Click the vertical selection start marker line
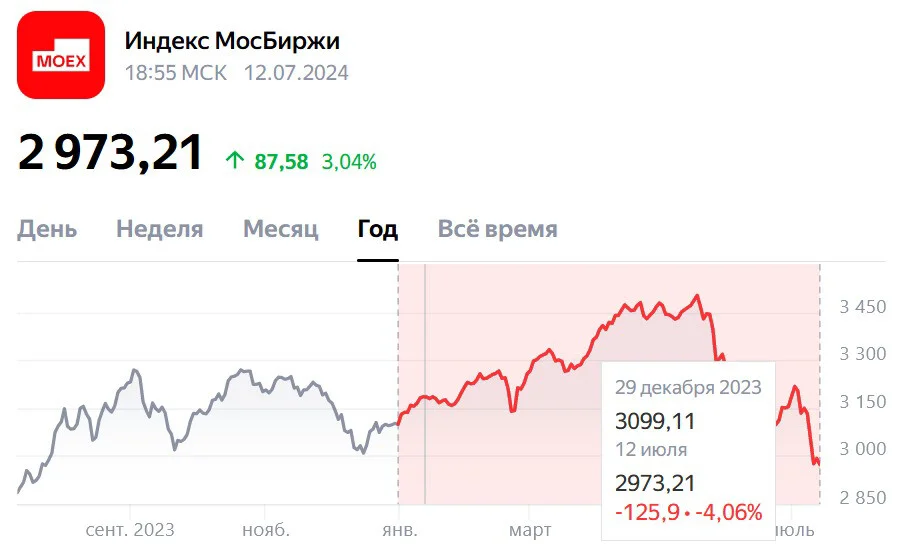The image size is (901, 559). 399,384
